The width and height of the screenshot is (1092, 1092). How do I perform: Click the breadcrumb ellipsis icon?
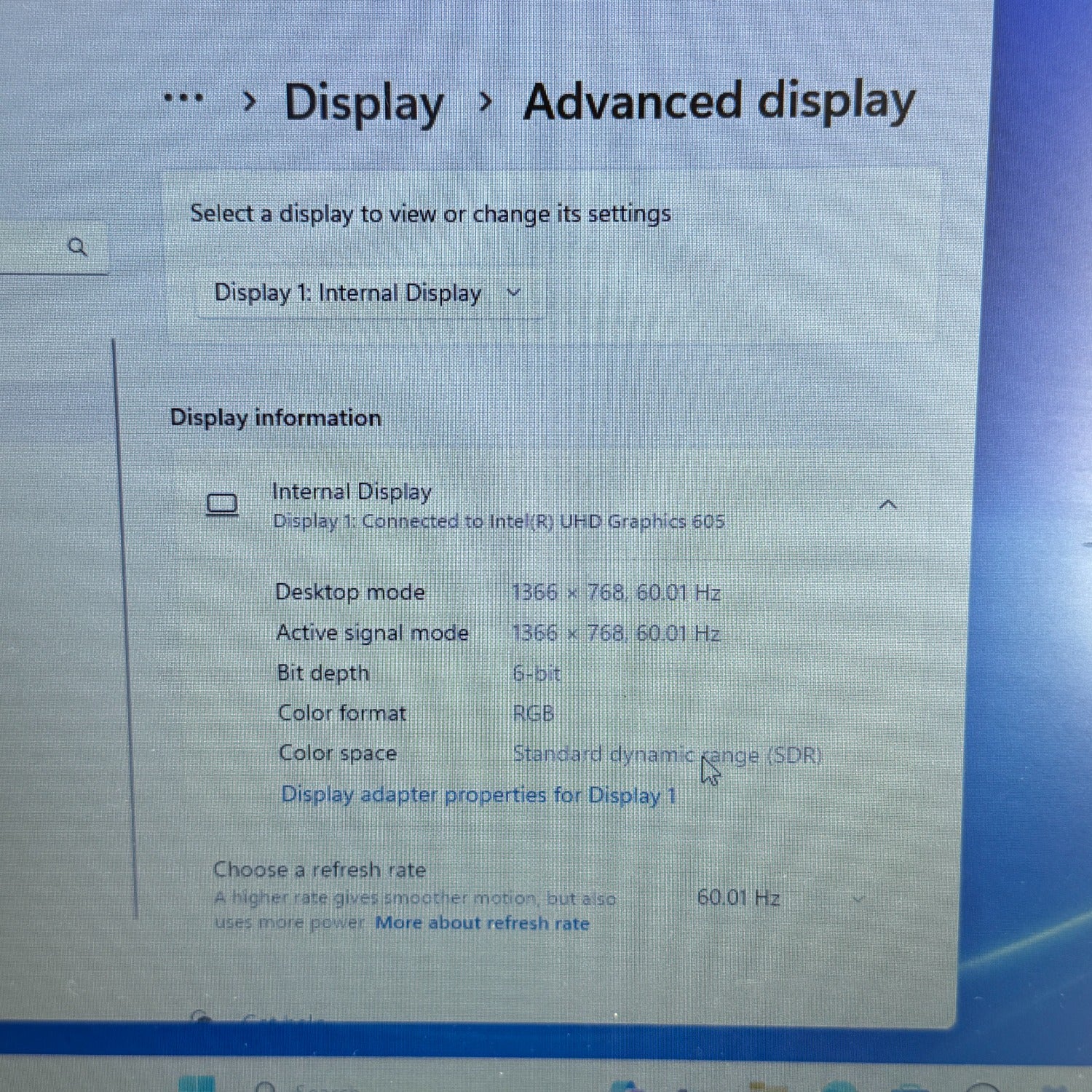tap(183, 98)
